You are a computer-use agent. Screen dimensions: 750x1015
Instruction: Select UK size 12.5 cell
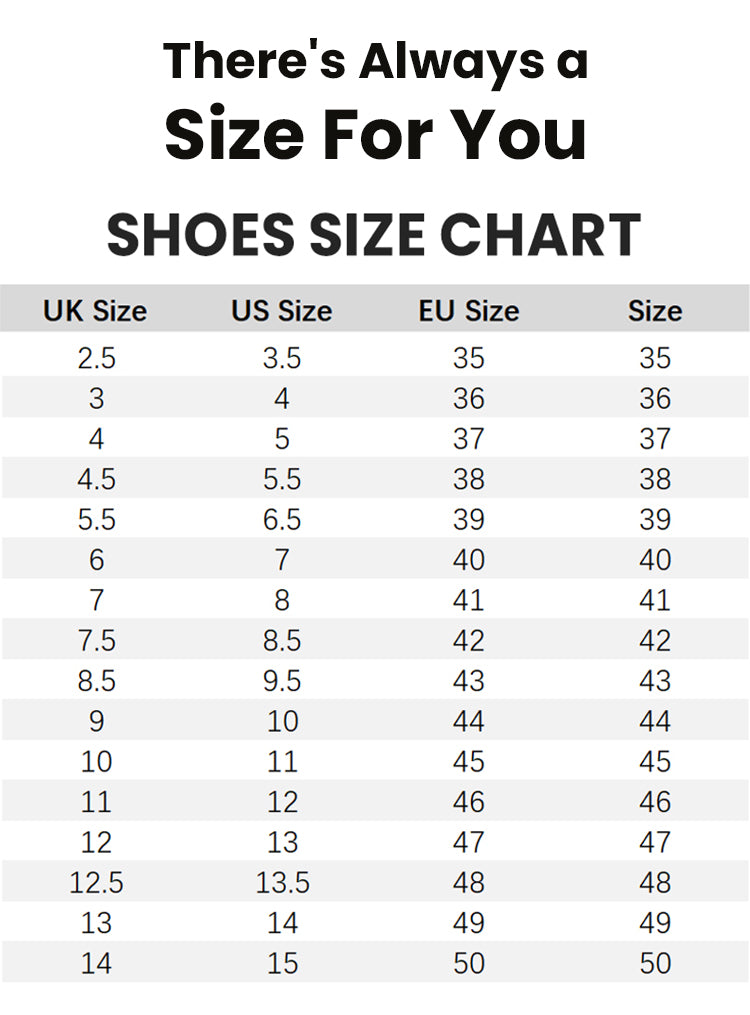(x=96, y=883)
